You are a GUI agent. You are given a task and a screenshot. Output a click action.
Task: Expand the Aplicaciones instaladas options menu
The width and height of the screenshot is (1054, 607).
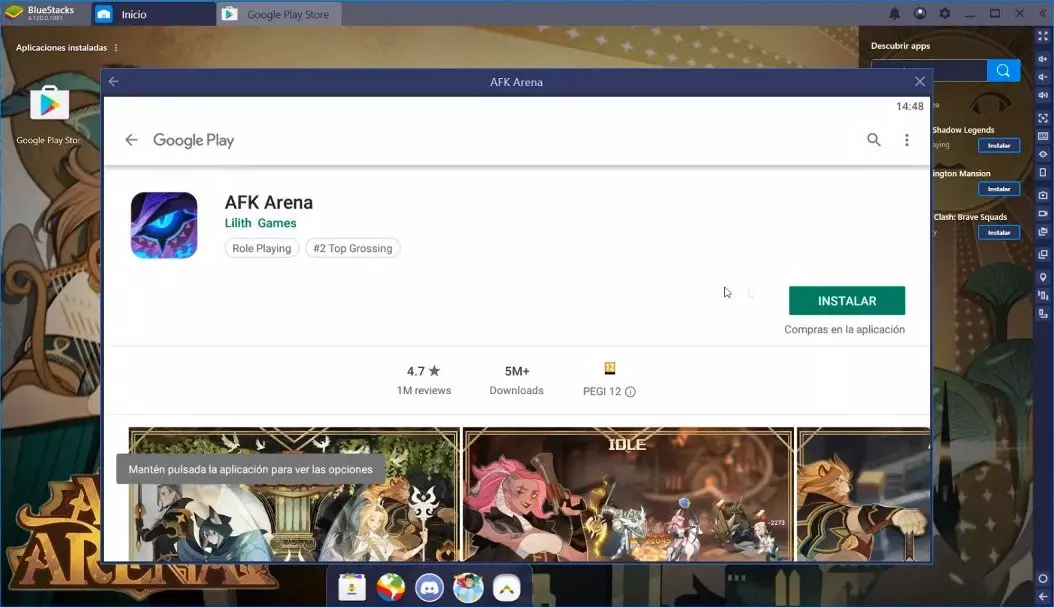[116, 47]
